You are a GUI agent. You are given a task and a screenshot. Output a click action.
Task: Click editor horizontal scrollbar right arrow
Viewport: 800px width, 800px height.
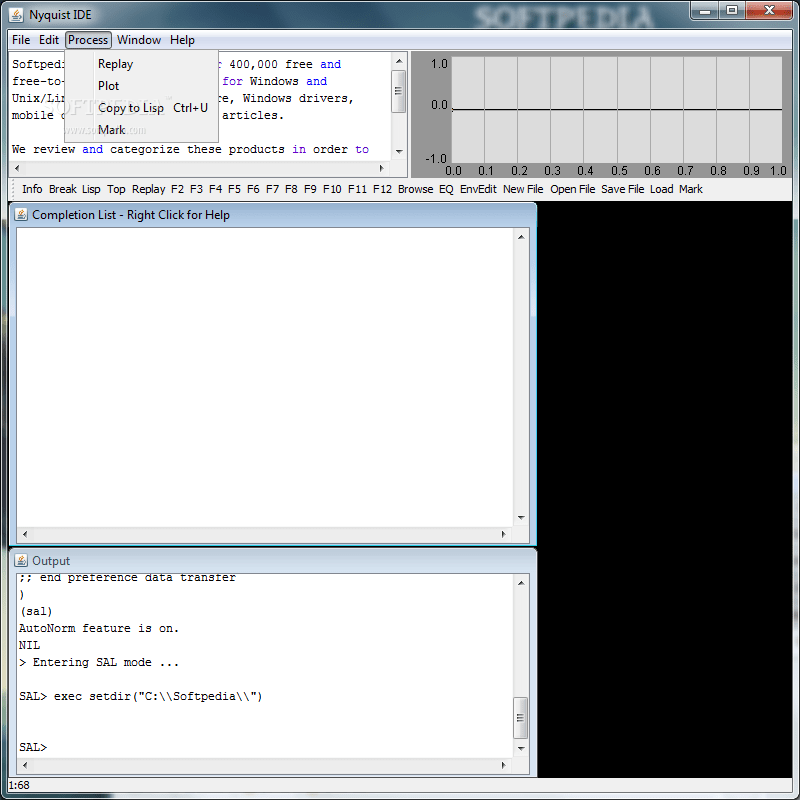381,168
